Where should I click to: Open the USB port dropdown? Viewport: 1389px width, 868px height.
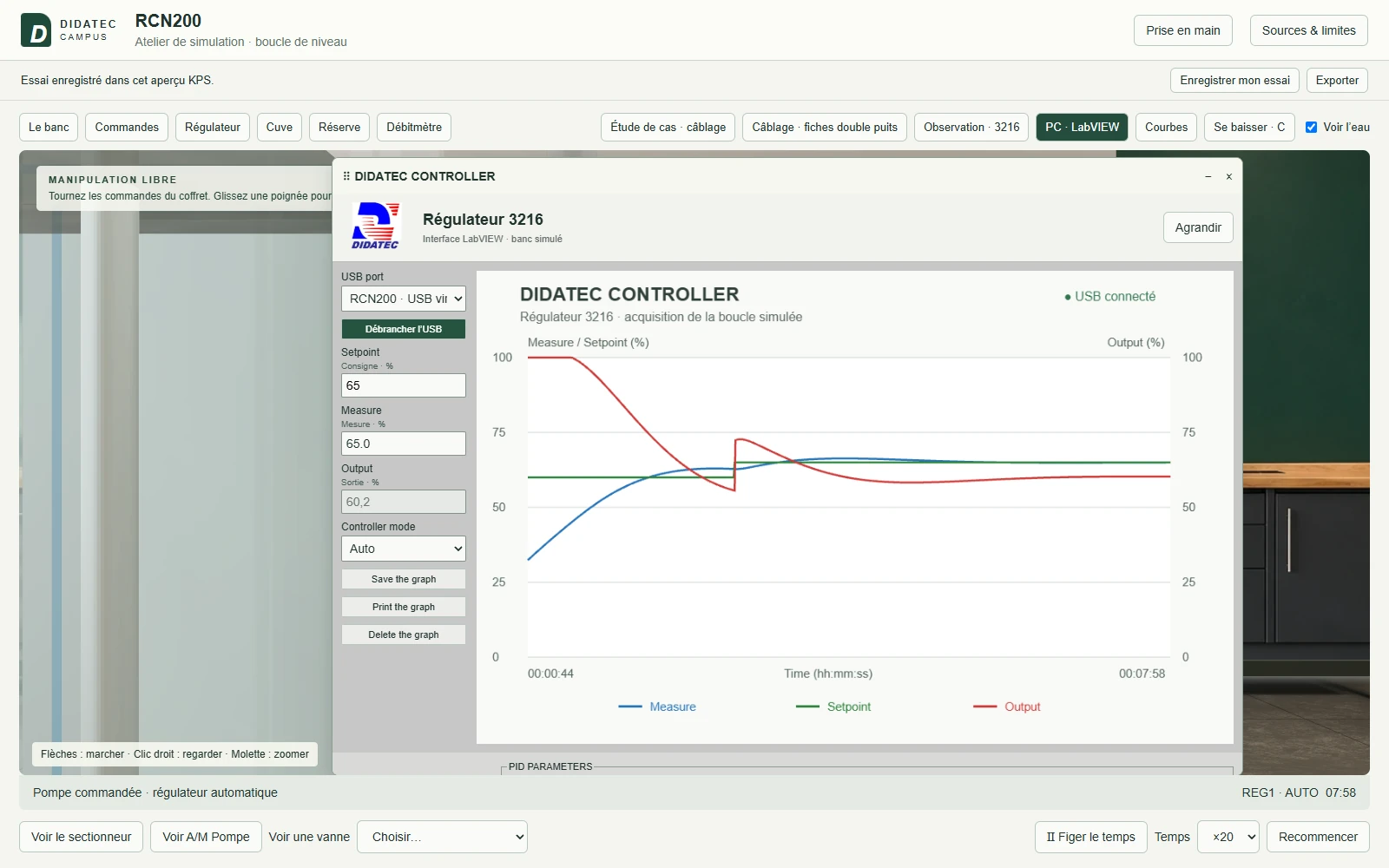point(404,299)
